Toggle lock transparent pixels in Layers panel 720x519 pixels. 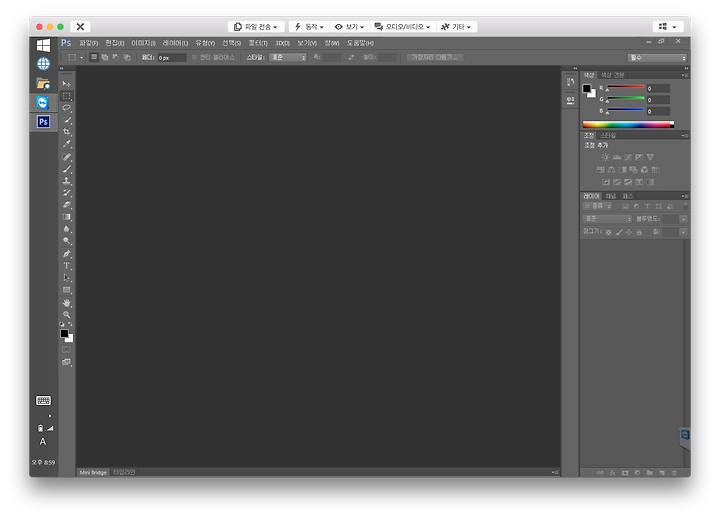608,232
